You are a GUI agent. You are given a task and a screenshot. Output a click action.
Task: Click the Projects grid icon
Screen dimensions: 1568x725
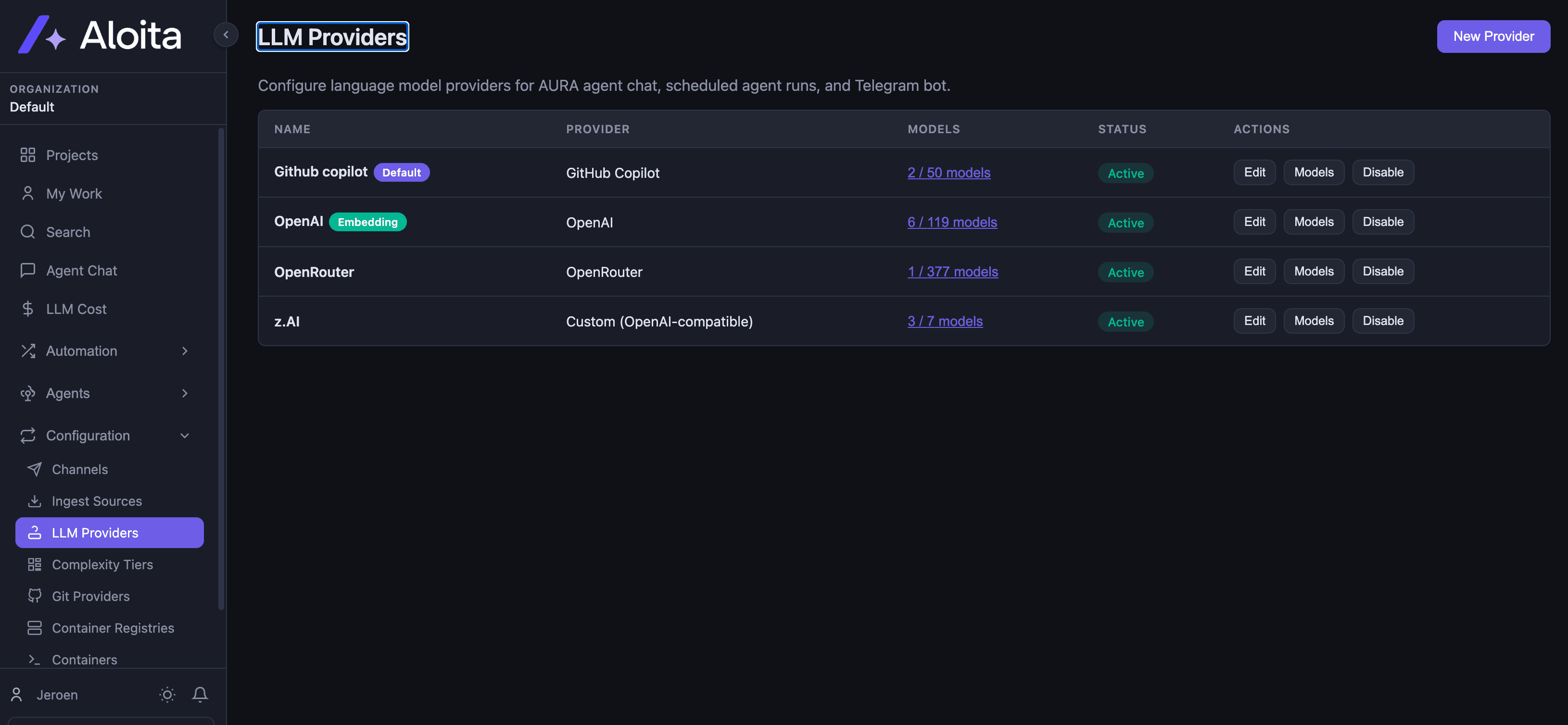pos(27,155)
